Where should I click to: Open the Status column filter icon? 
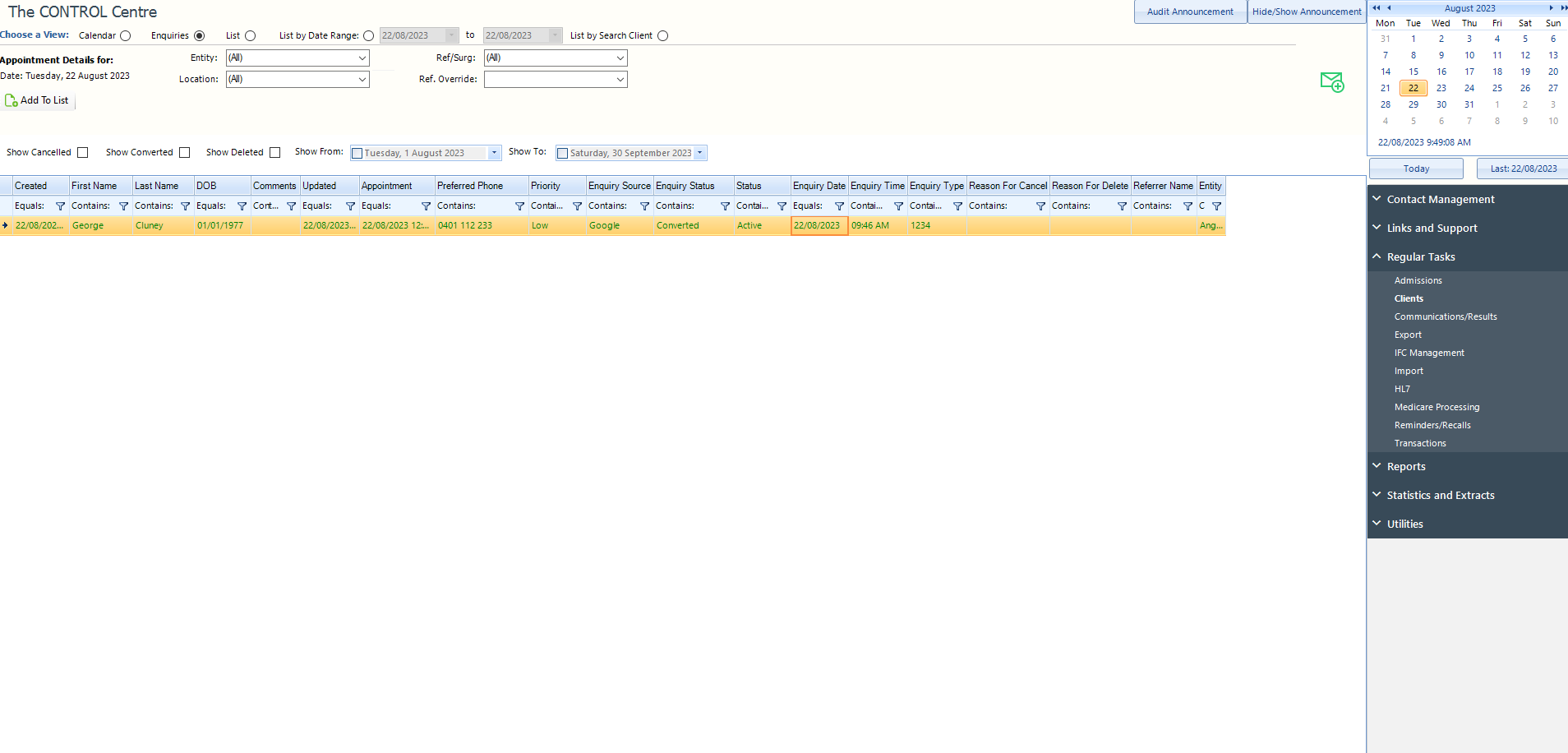(x=782, y=206)
